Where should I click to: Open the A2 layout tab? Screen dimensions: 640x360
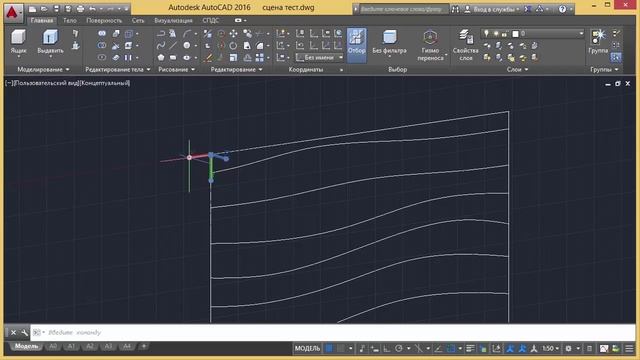[89, 347]
